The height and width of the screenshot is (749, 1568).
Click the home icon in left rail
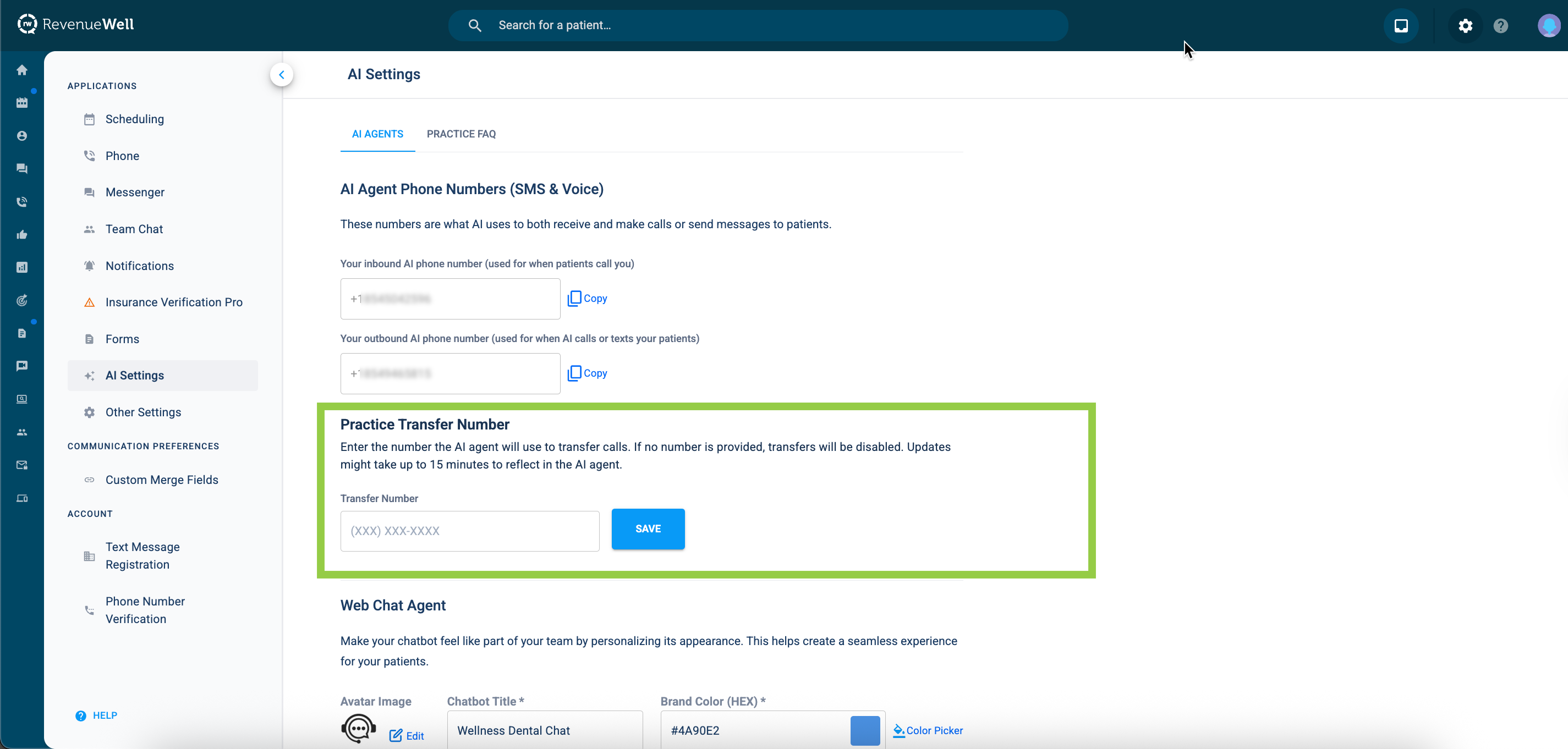22,70
